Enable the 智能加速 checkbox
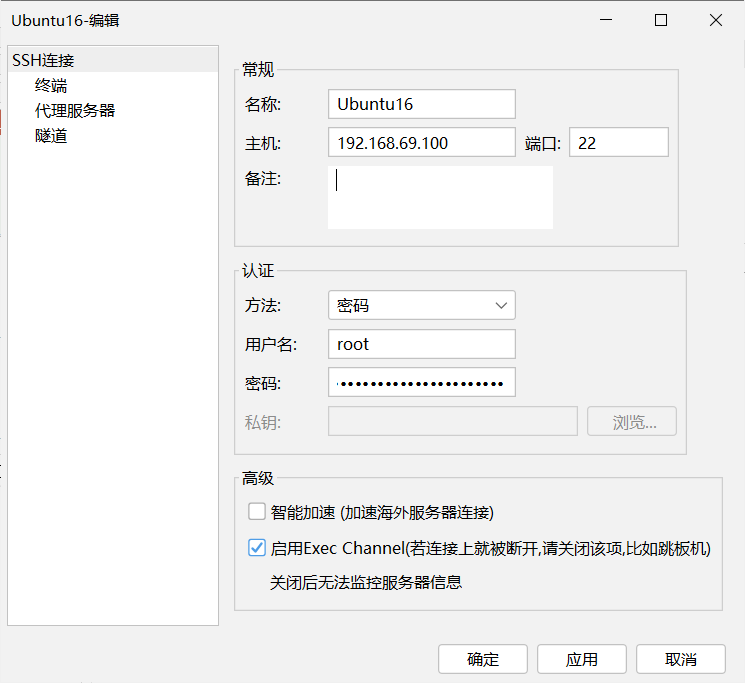The height and width of the screenshot is (683, 745). (257, 512)
